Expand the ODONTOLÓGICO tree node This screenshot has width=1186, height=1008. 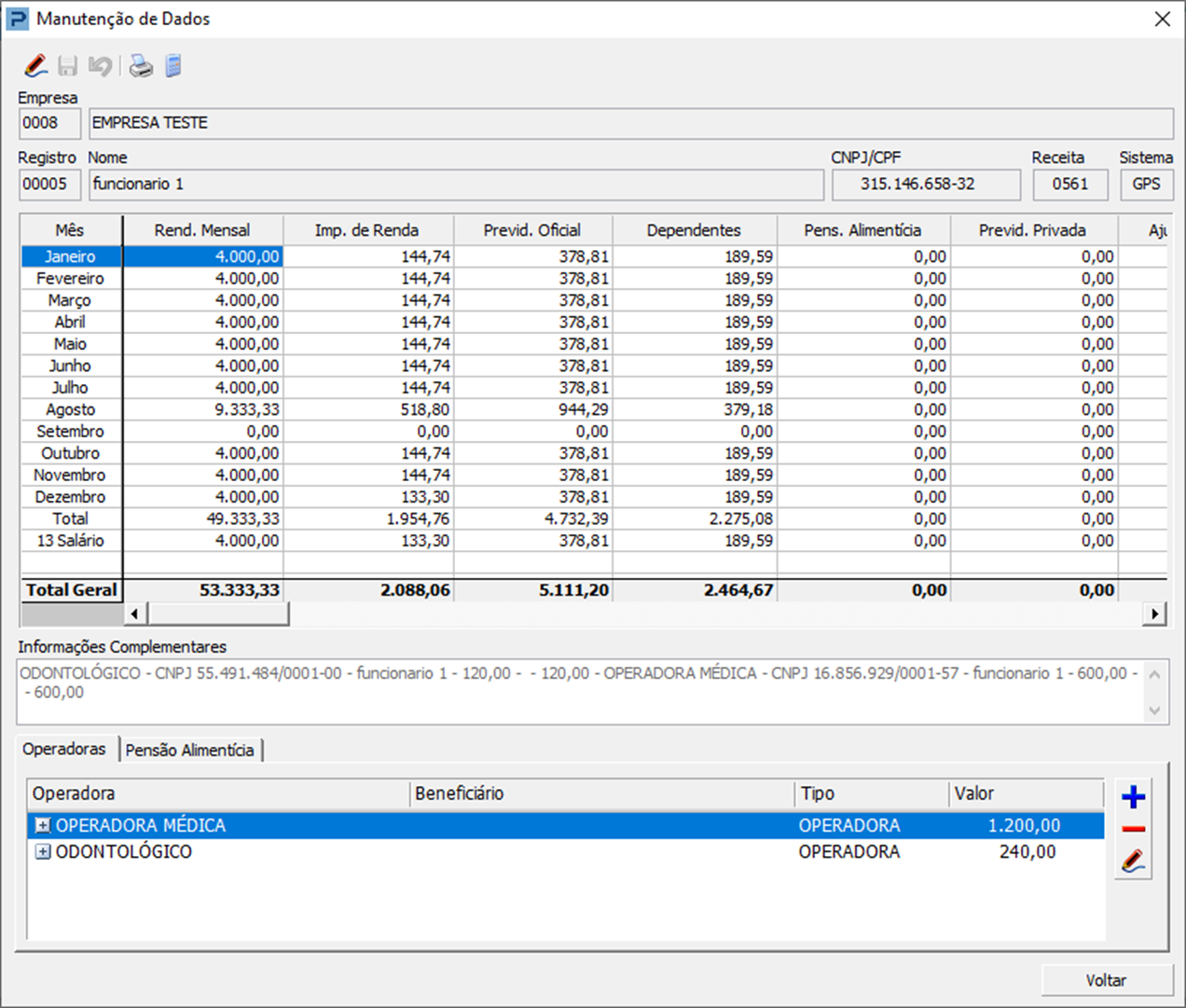coord(43,851)
